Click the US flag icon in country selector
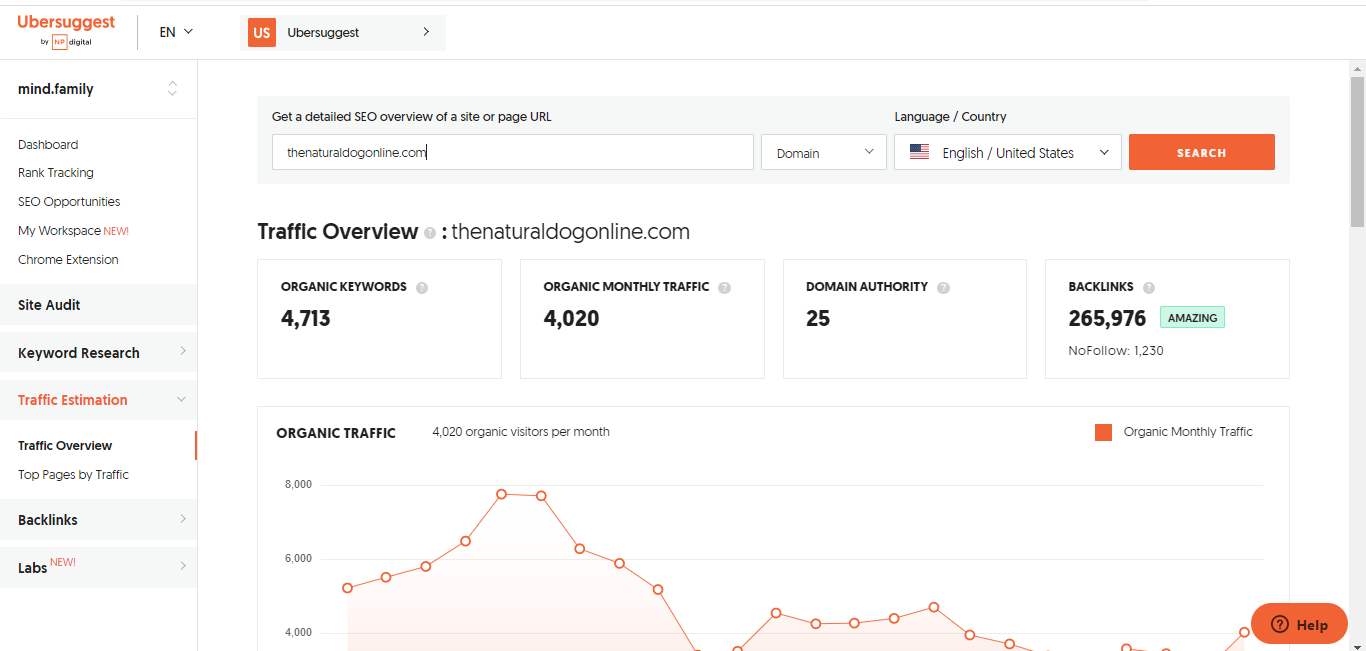Image resolution: width=1366 pixels, height=651 pixels. (x=919, y=152)
